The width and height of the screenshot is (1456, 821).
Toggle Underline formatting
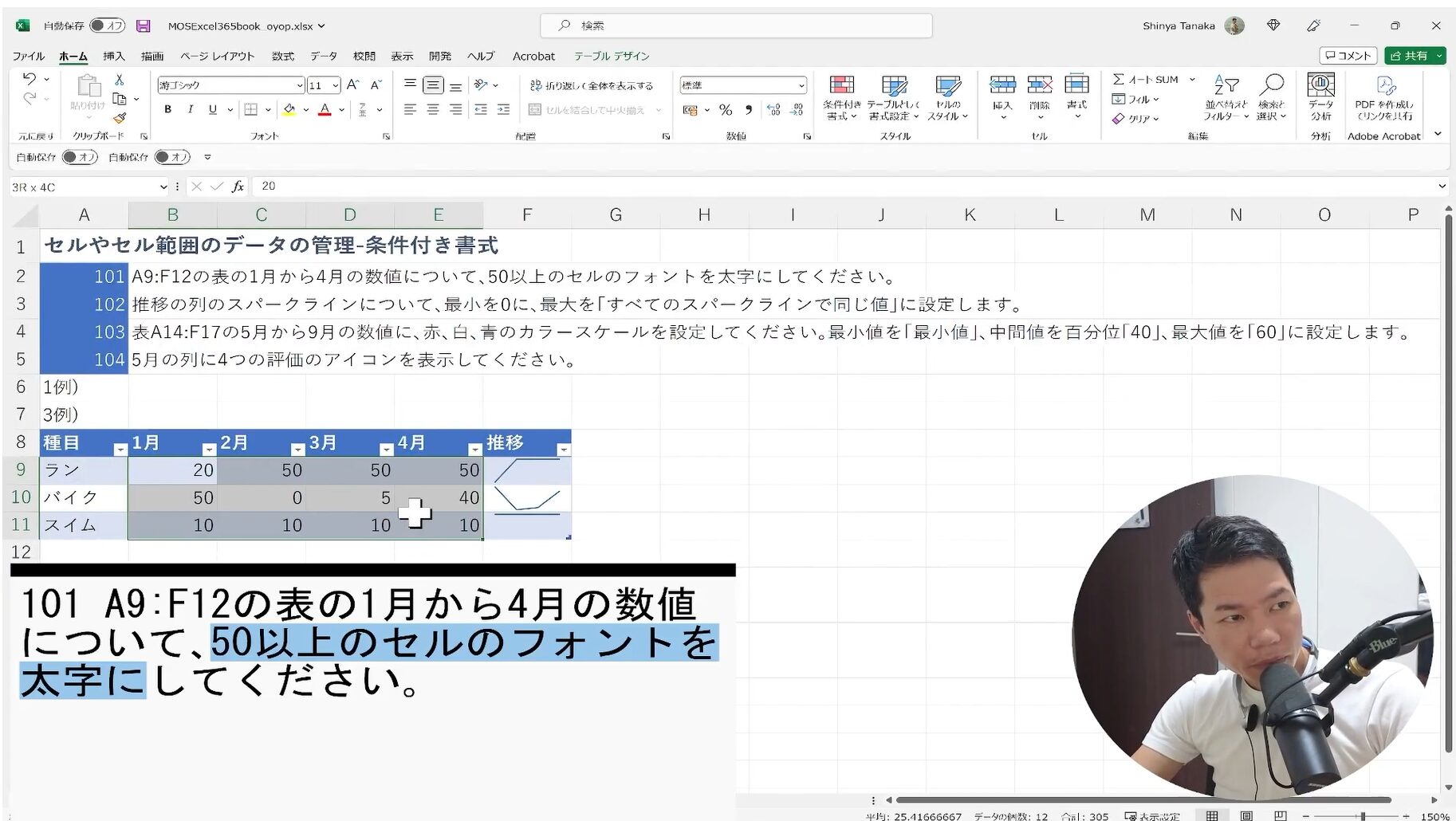[212, 109]
